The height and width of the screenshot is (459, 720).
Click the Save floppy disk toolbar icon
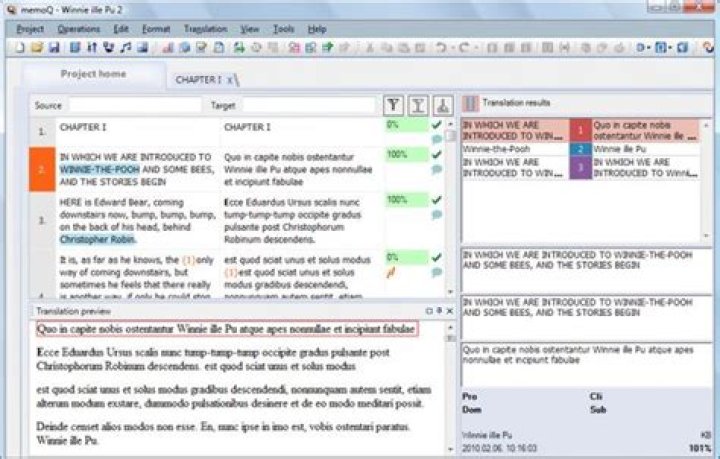(x=54, y=47)
